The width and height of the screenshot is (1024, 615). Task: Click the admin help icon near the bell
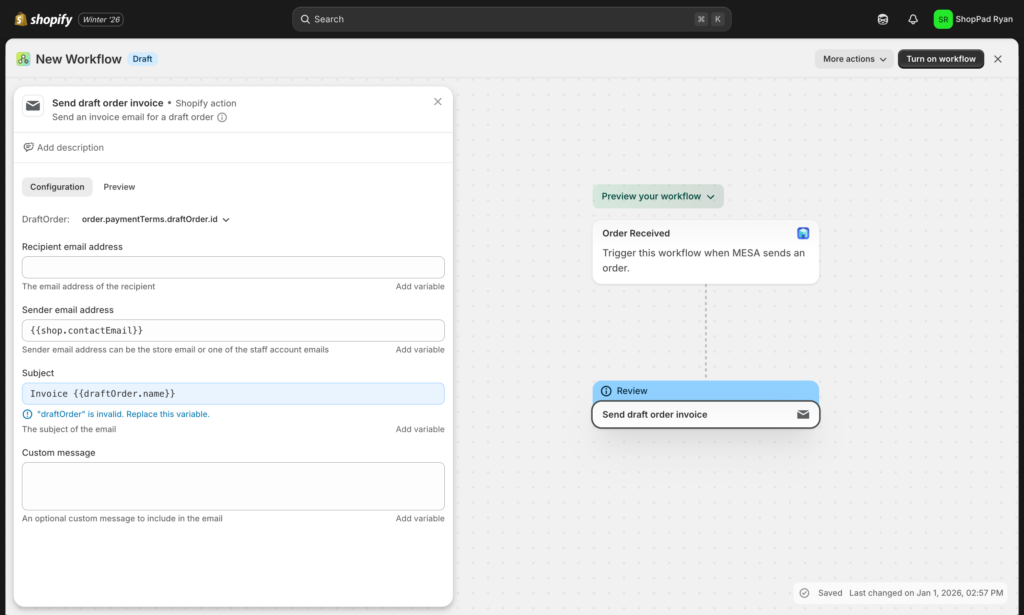point(881,18)
